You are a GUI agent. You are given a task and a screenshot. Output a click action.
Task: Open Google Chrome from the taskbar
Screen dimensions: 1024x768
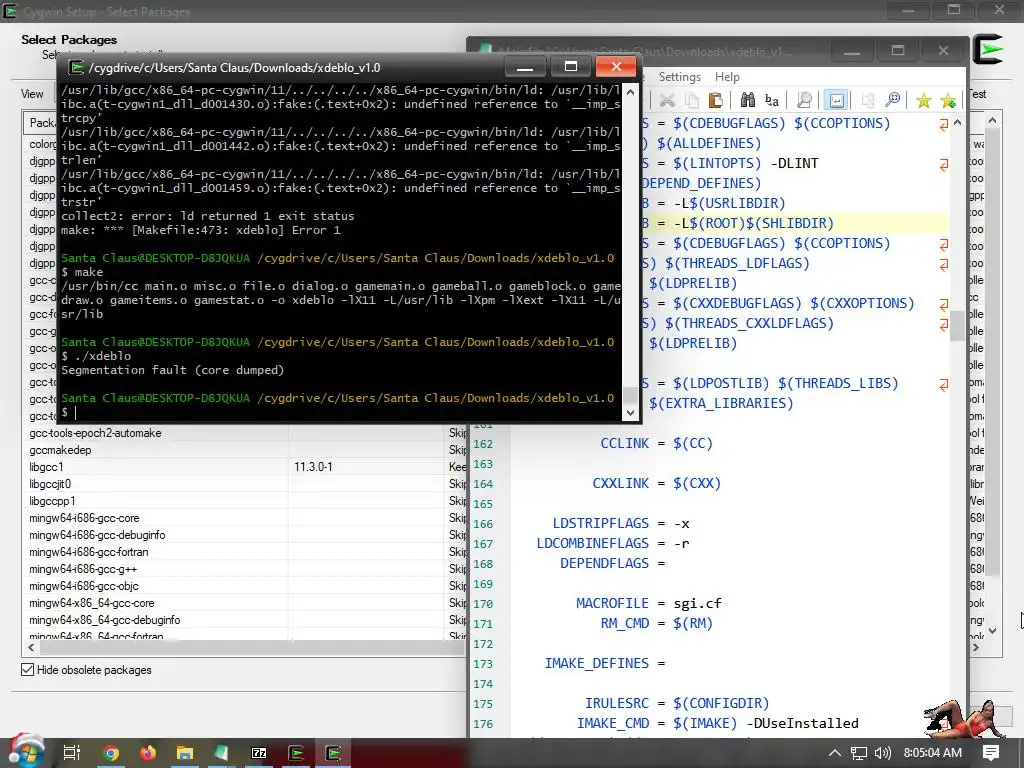111,753
